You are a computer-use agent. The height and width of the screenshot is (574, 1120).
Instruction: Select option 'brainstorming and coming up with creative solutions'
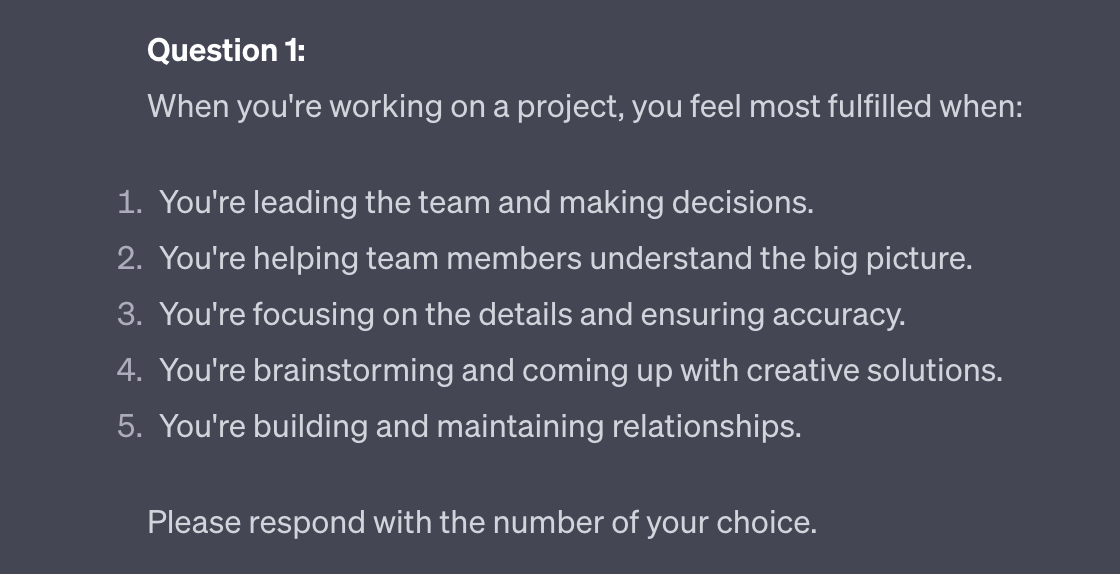(x=580, y=371)
